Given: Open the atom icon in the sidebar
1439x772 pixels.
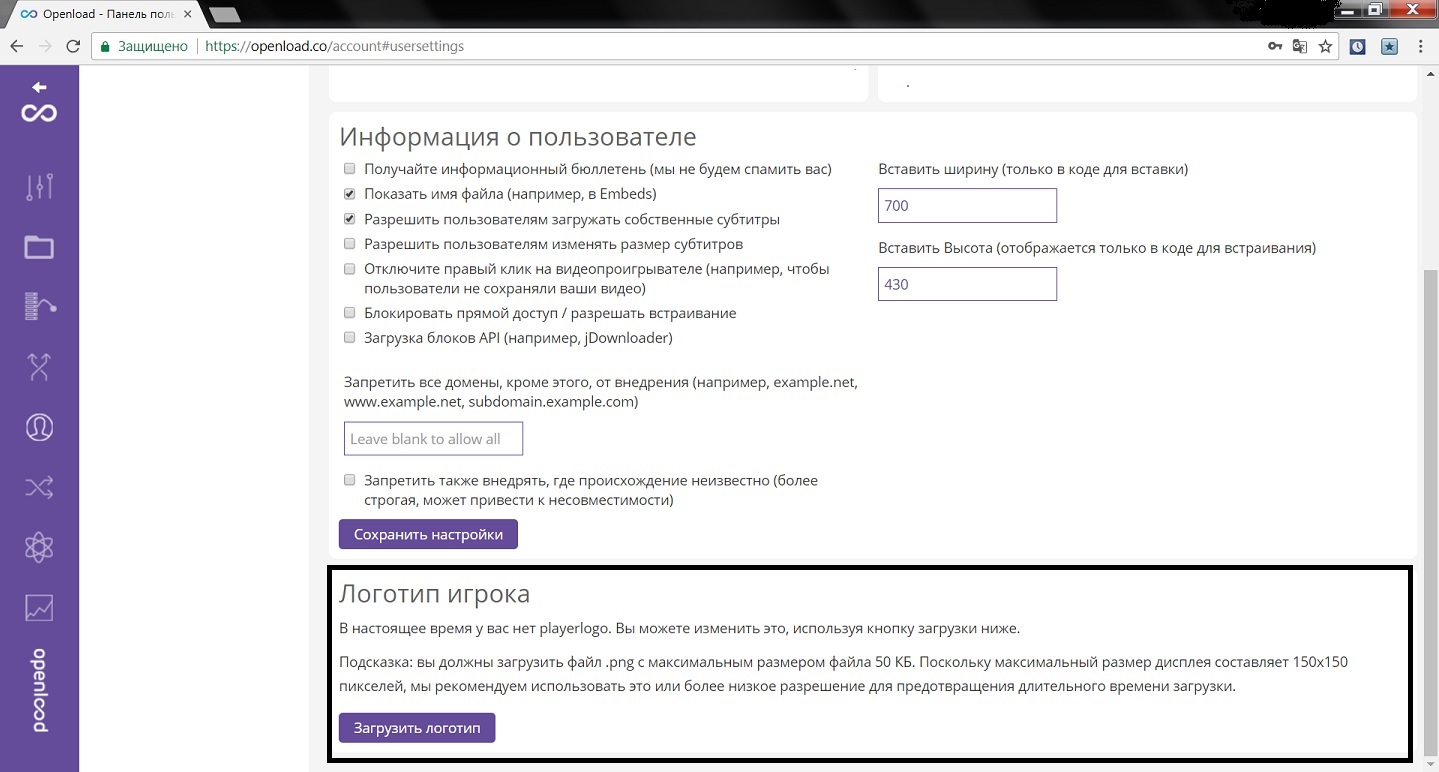Looking at the screenshot, I should (39, 547).
